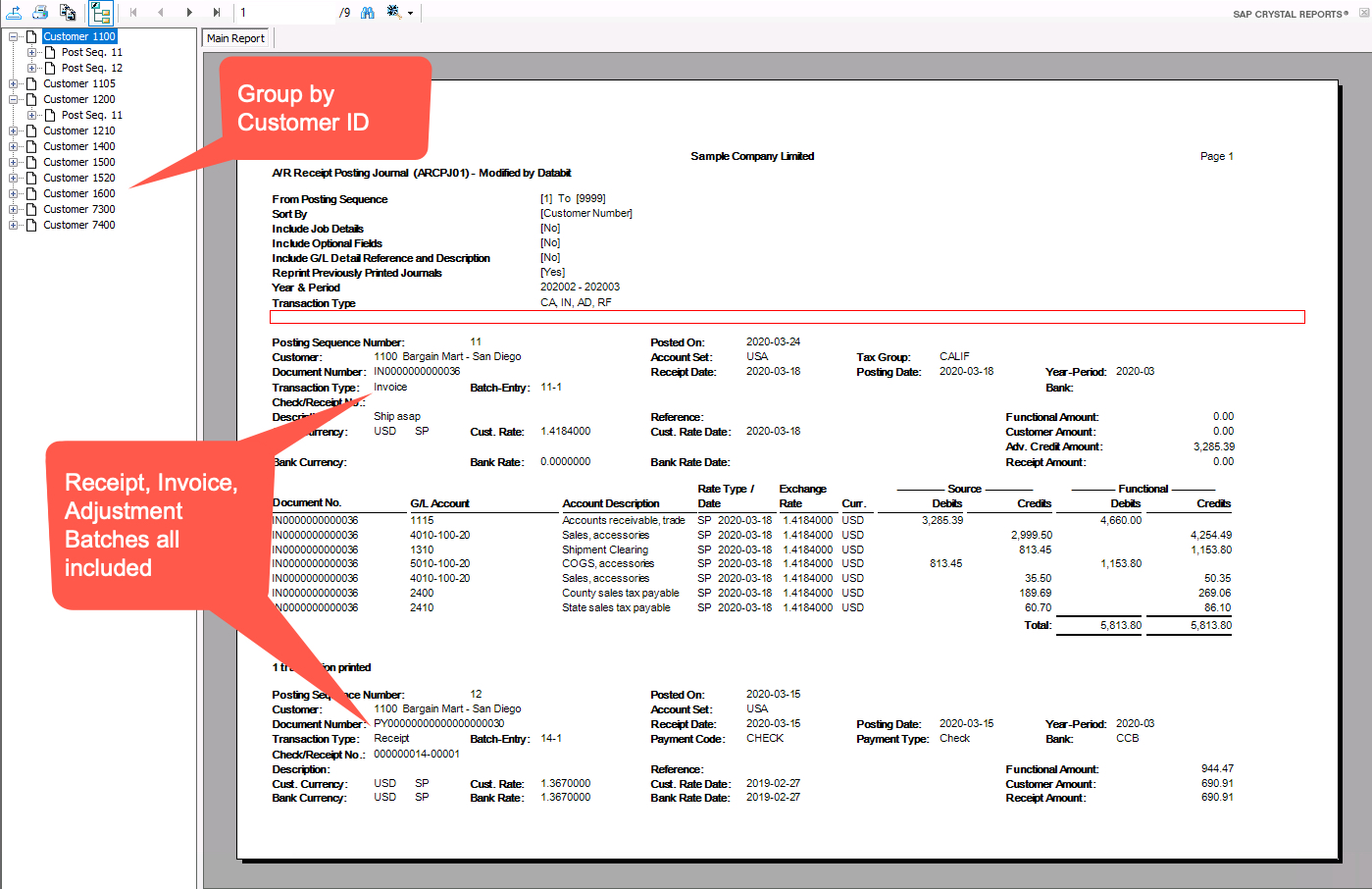The width and height of the screenshot is (1372, 889).
Task: Go to the last page
Action: tap(217, 13)
